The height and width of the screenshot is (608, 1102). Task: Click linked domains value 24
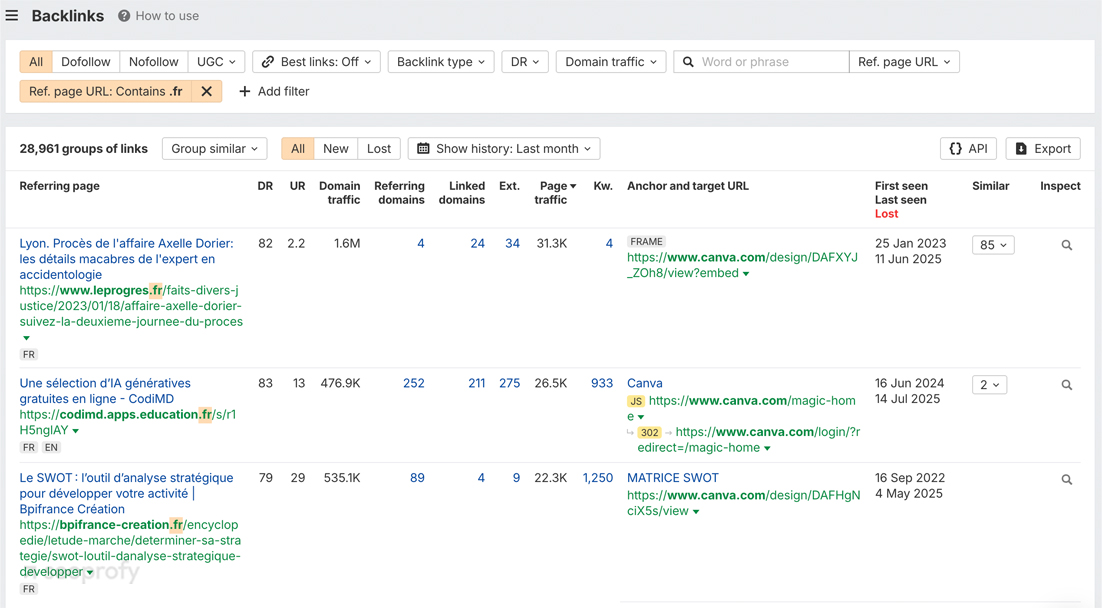(x=478, y=243)
